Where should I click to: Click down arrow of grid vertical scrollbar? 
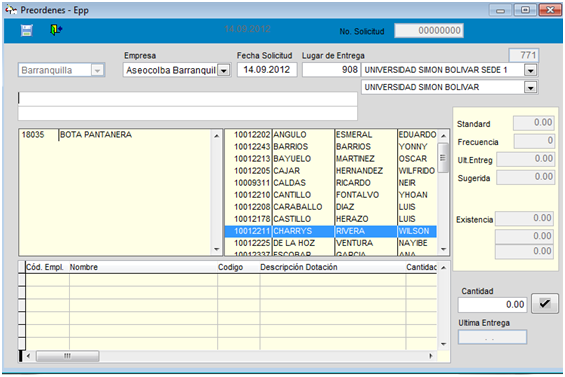(x=443, y=344)
